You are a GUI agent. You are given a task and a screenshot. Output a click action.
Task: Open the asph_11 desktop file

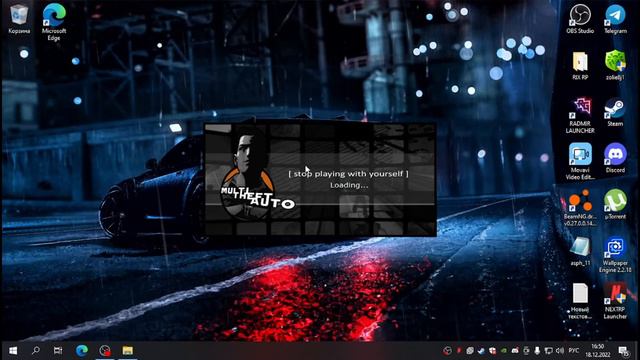click(x=580, y=251)
